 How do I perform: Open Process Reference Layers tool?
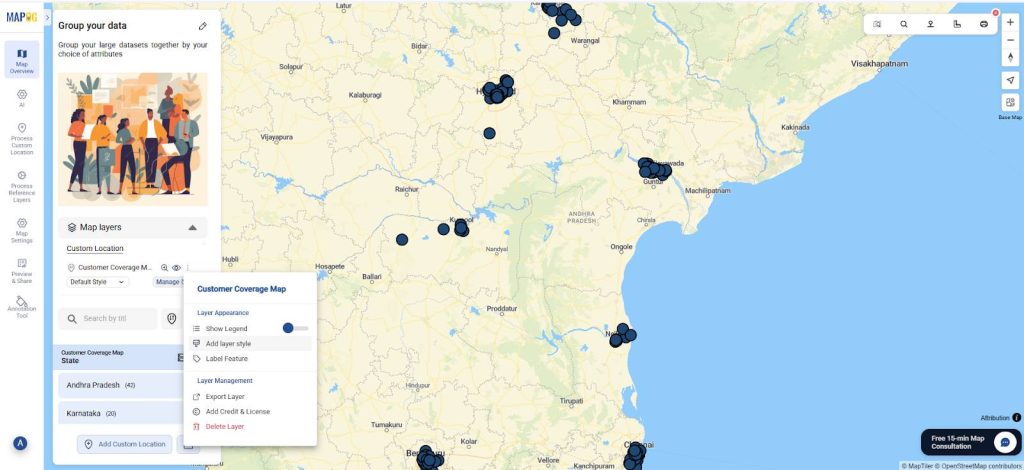click(x=22, y=186)
